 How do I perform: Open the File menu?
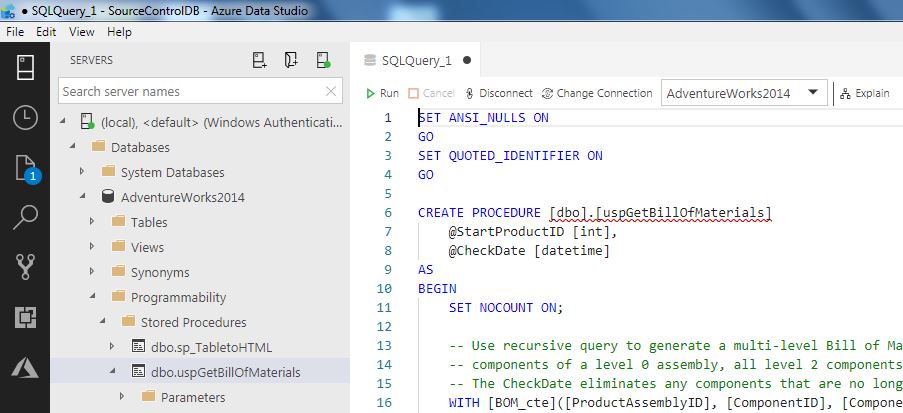click(x=15, y=32)
